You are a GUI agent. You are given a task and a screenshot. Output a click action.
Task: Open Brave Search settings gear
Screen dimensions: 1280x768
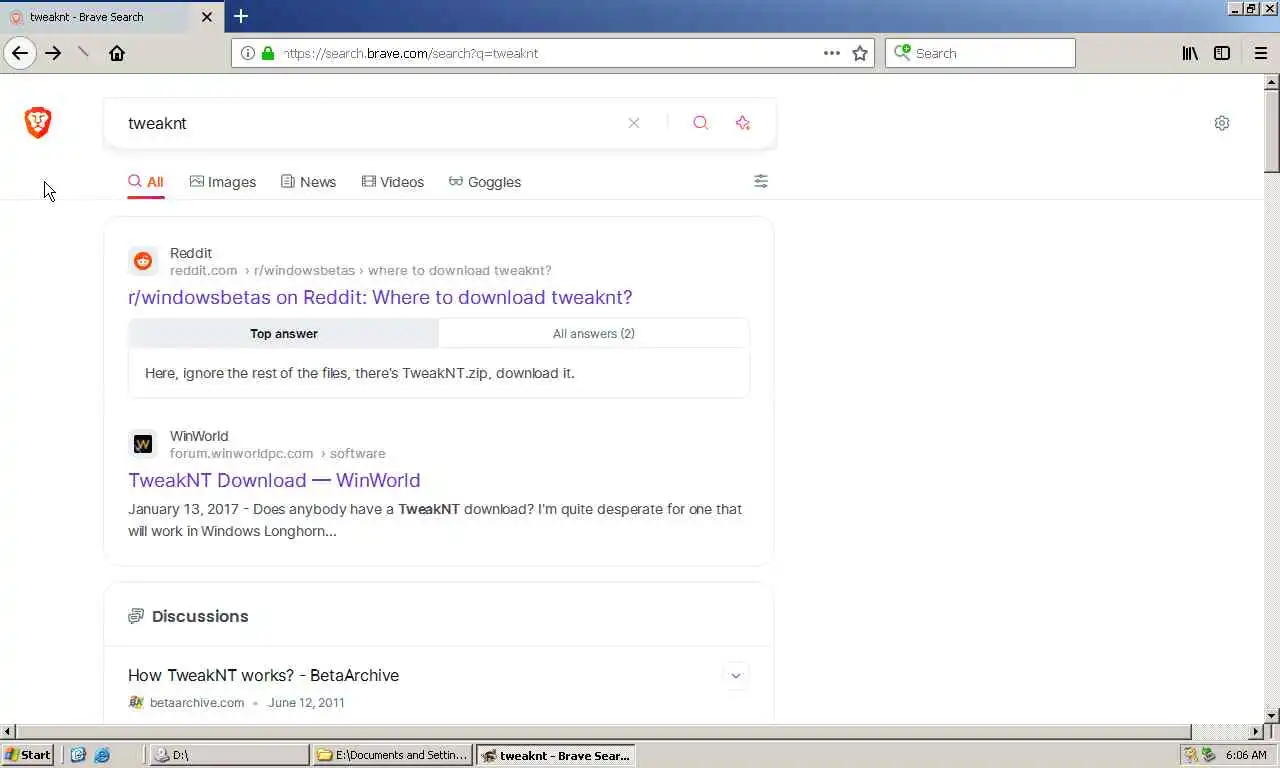pos(1222,123)
